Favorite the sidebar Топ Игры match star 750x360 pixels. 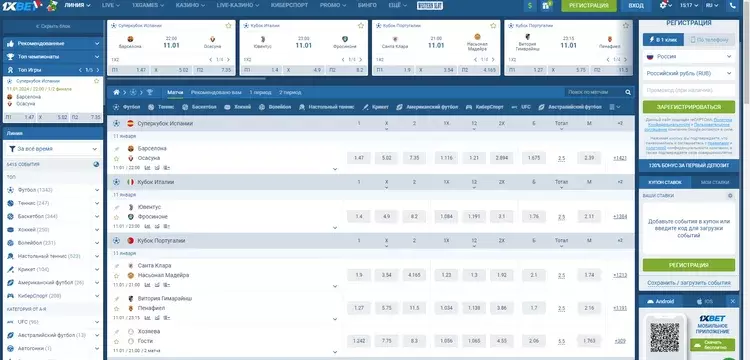tap(96, 81)
